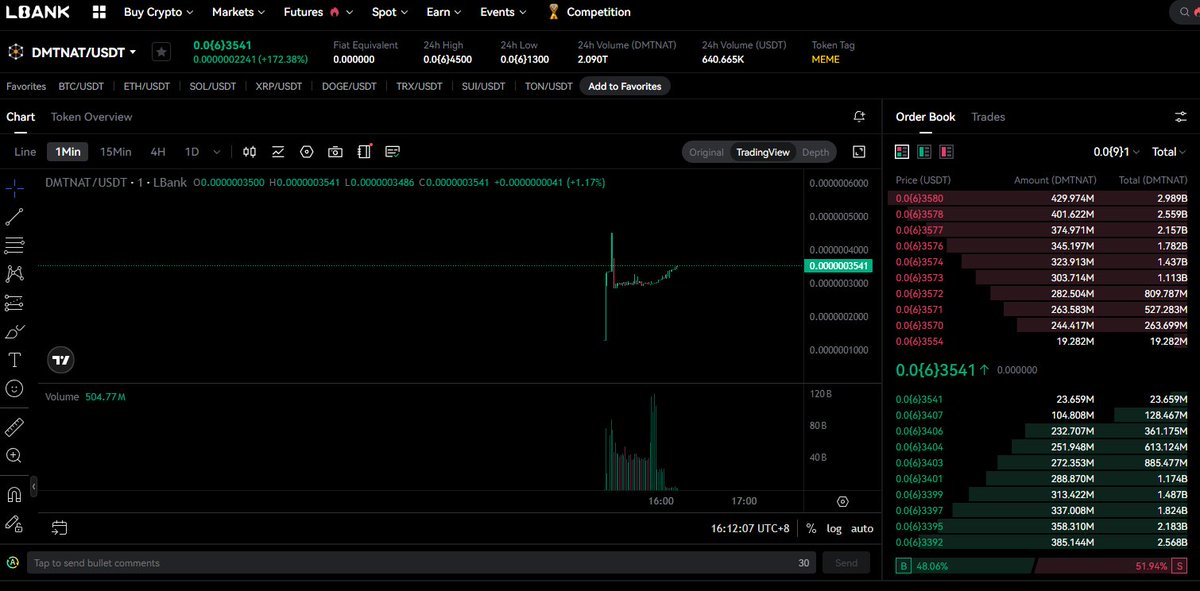Select the crosshair cursor tool
The image size is (1200, 591).
[x=14, y=188]
